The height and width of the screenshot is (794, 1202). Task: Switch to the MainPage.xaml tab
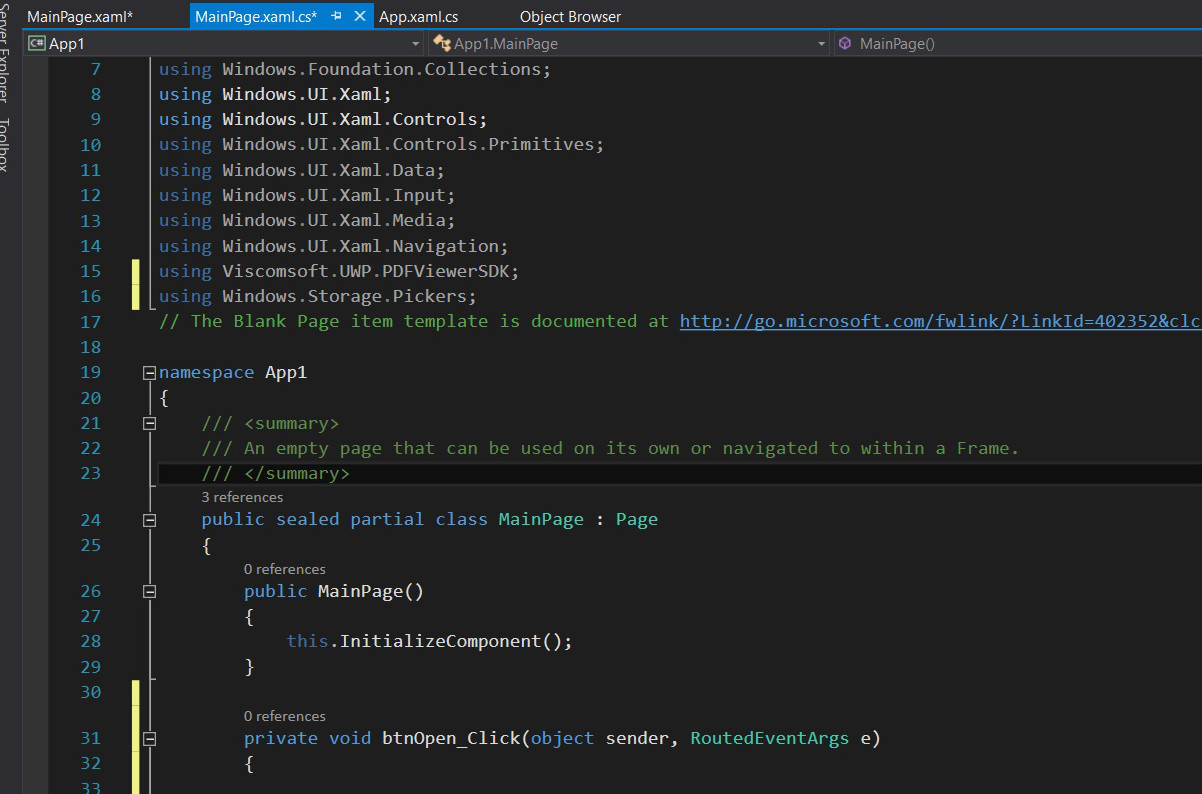pyautogui.click(x=80, y=16)
